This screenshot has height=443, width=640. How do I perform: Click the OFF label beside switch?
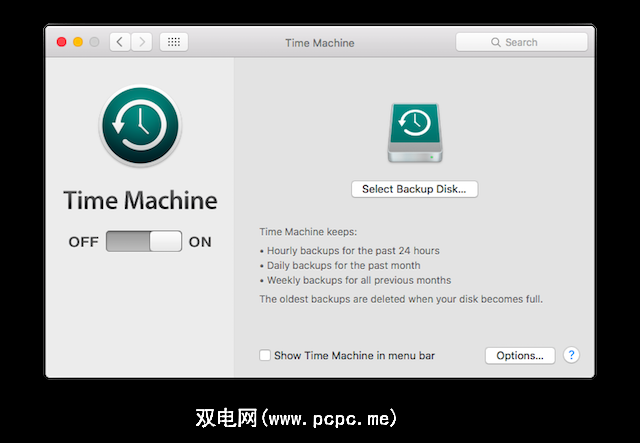(x=84, y=242)
